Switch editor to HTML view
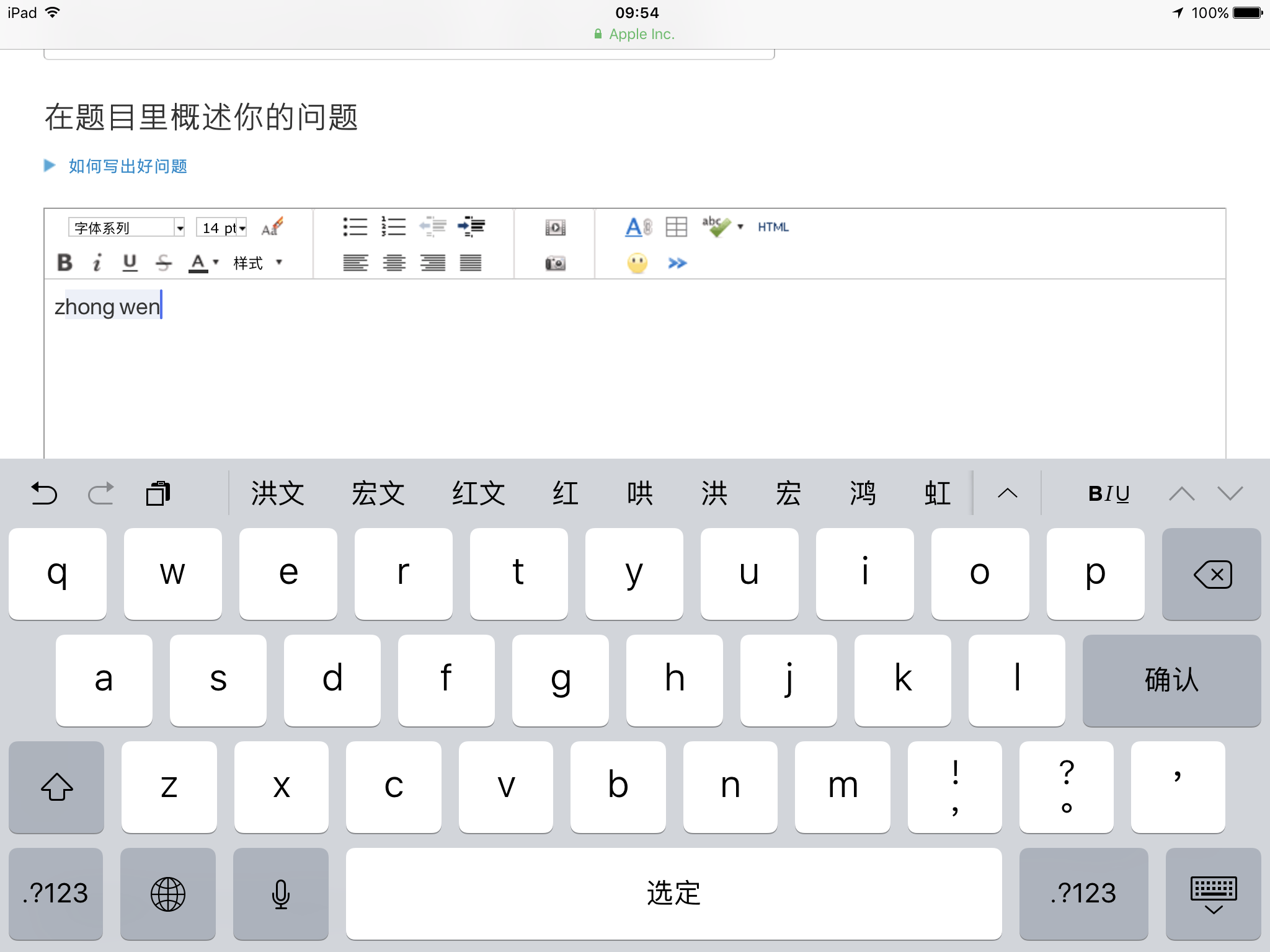This screenshot has height=952, width=1270. pos(773,227)
